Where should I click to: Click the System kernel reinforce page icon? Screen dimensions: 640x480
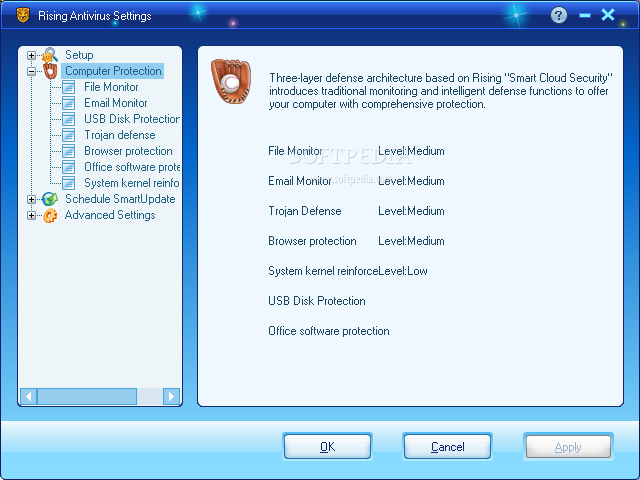69,183
